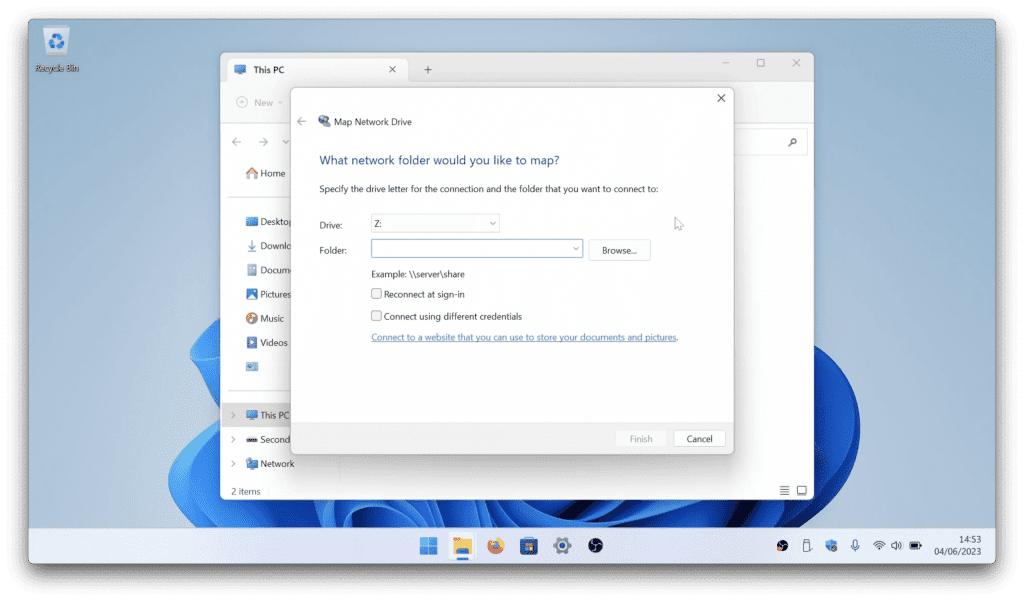The image size is (1024, 601).
Task: Check Connect using different credentials
Action: 376,316
